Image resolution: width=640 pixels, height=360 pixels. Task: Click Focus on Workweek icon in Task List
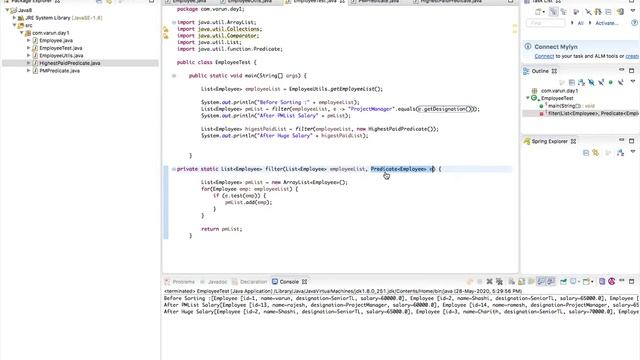pos(576,11)
